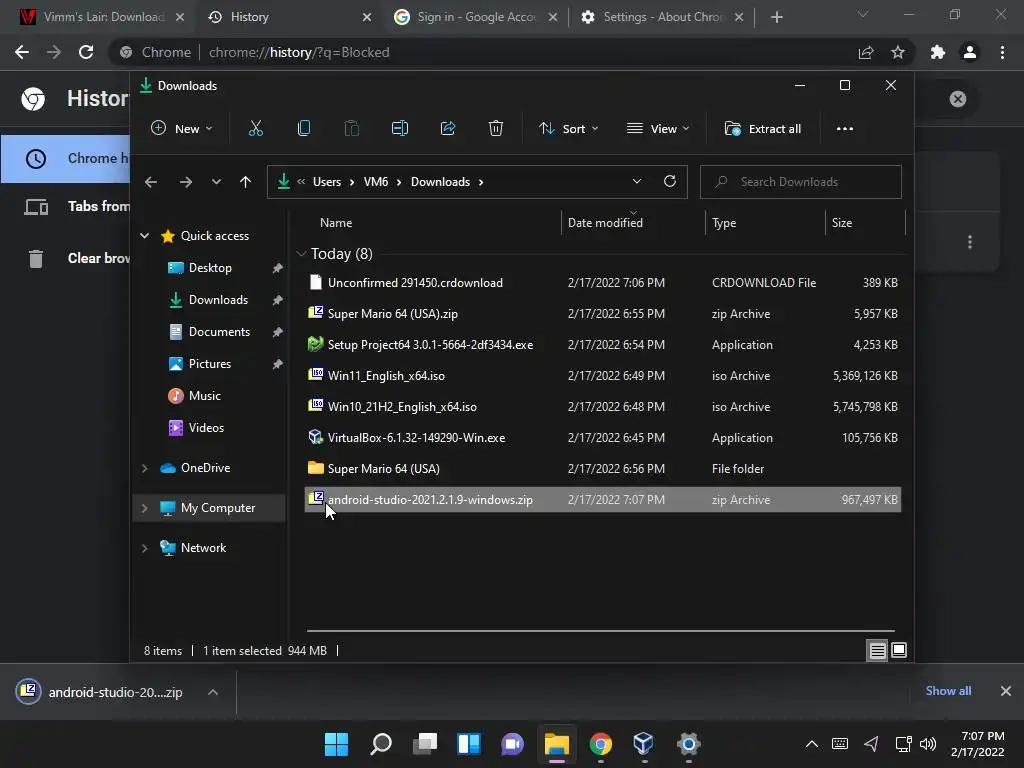Refresh the Downloads folder view
Viewport: 1024px width, 768px height.
[669, 182]
